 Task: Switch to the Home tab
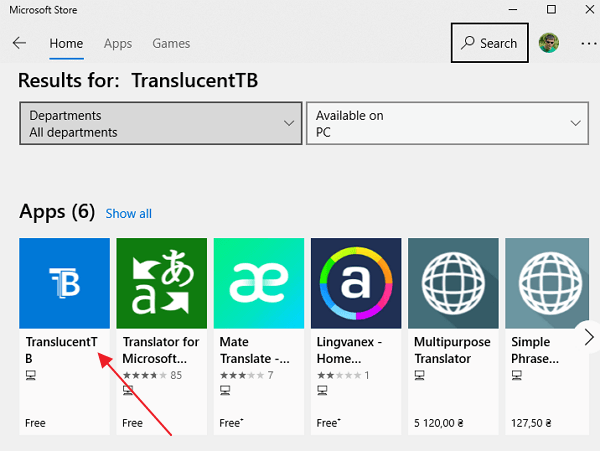click(66, 43)
